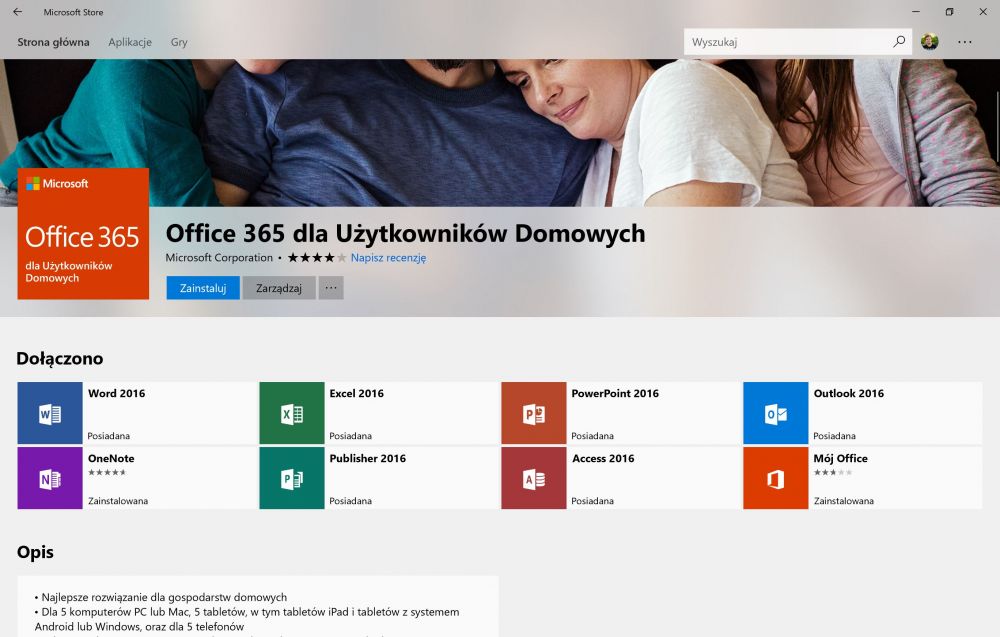The height and width of the screenshot is (637, 1000).
Task: Click the PowerPoint 2016 app icon
Action: coord(534,413)
